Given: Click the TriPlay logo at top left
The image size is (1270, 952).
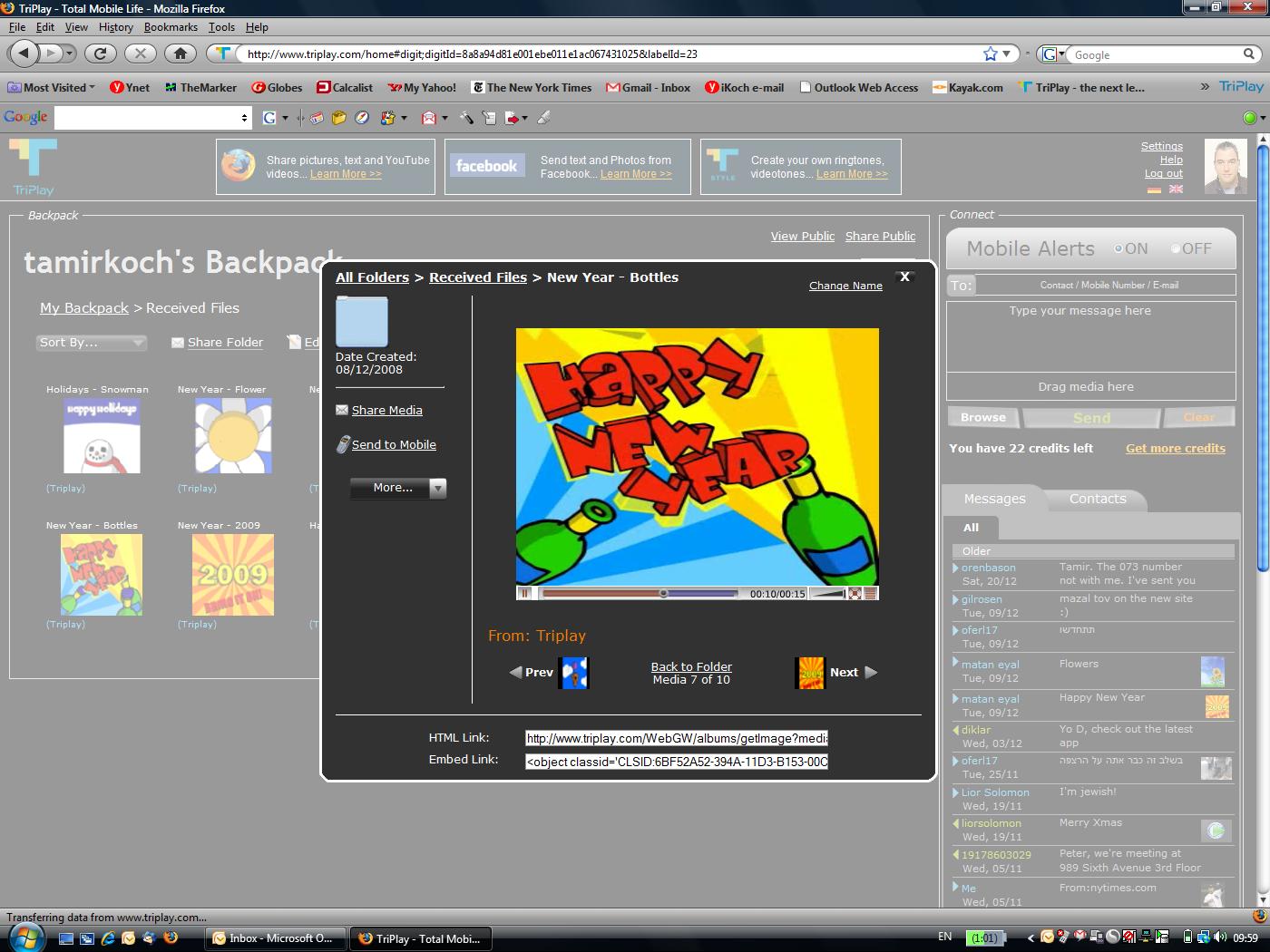Looking at the screenshot, I should 34,167.
